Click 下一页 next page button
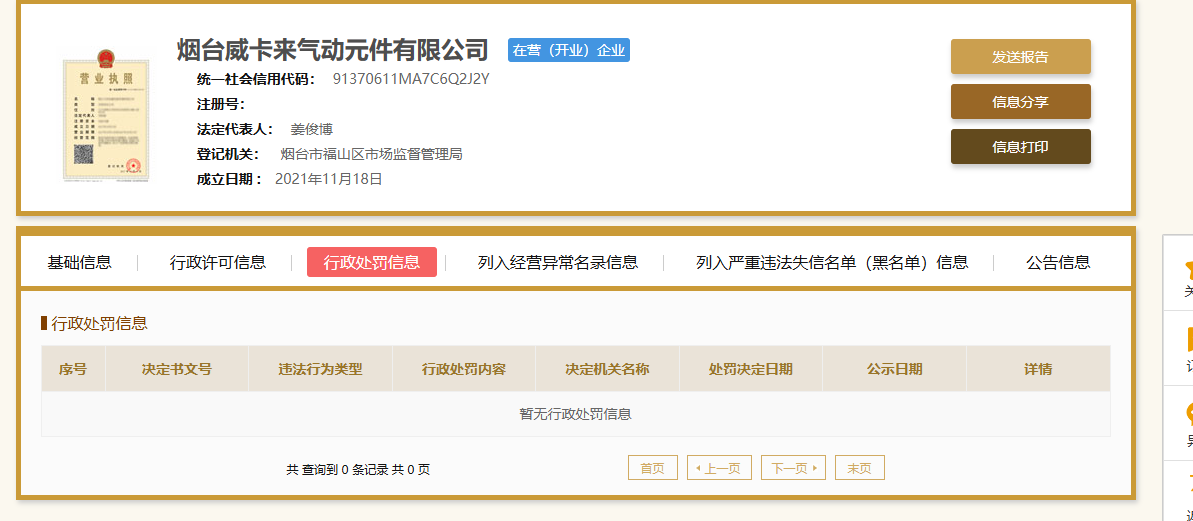Viewport: 1193px width, 521px height. coord(794,468)
